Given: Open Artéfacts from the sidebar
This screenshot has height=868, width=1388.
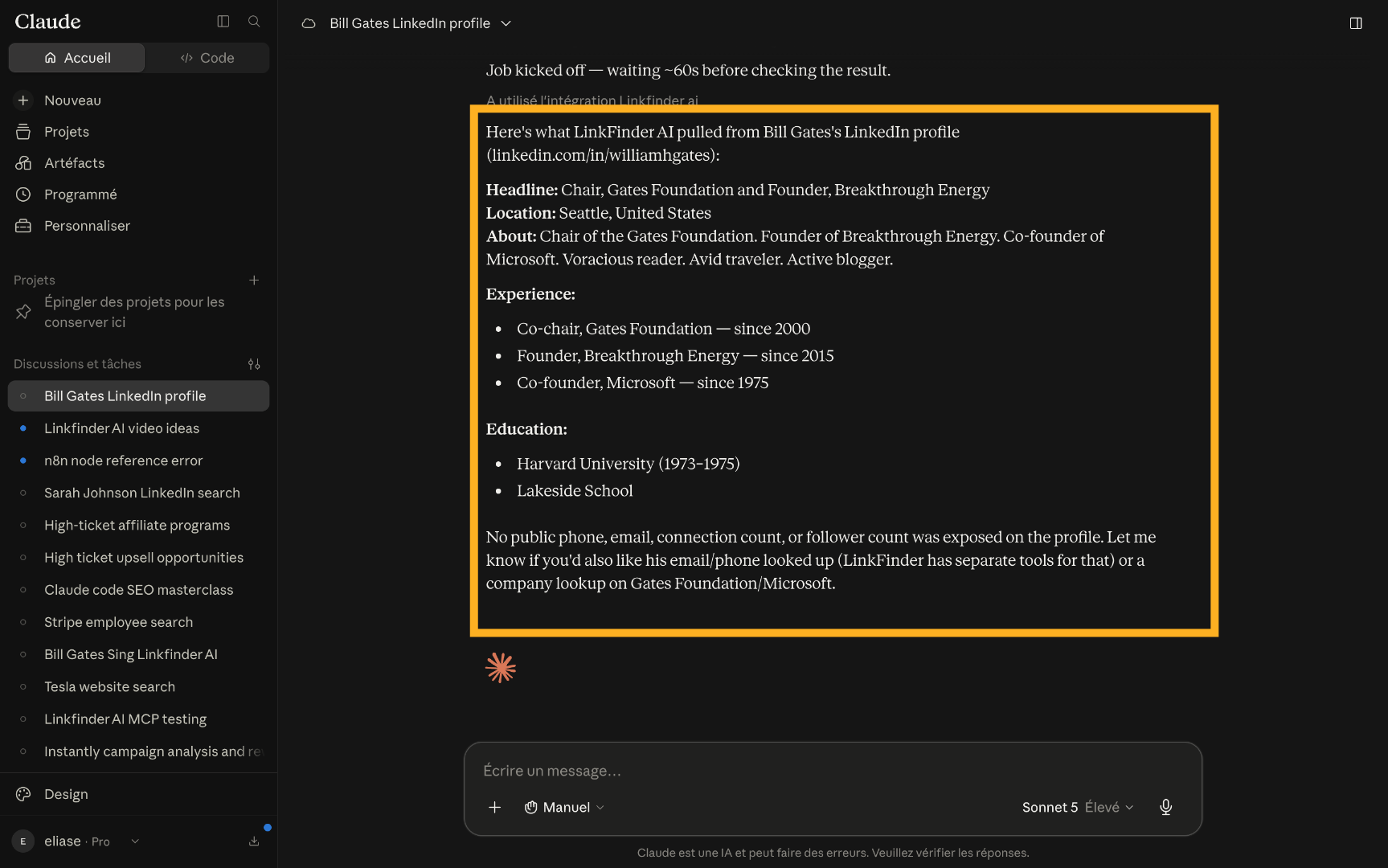Looking at the screenshot, I should [138, 163].
